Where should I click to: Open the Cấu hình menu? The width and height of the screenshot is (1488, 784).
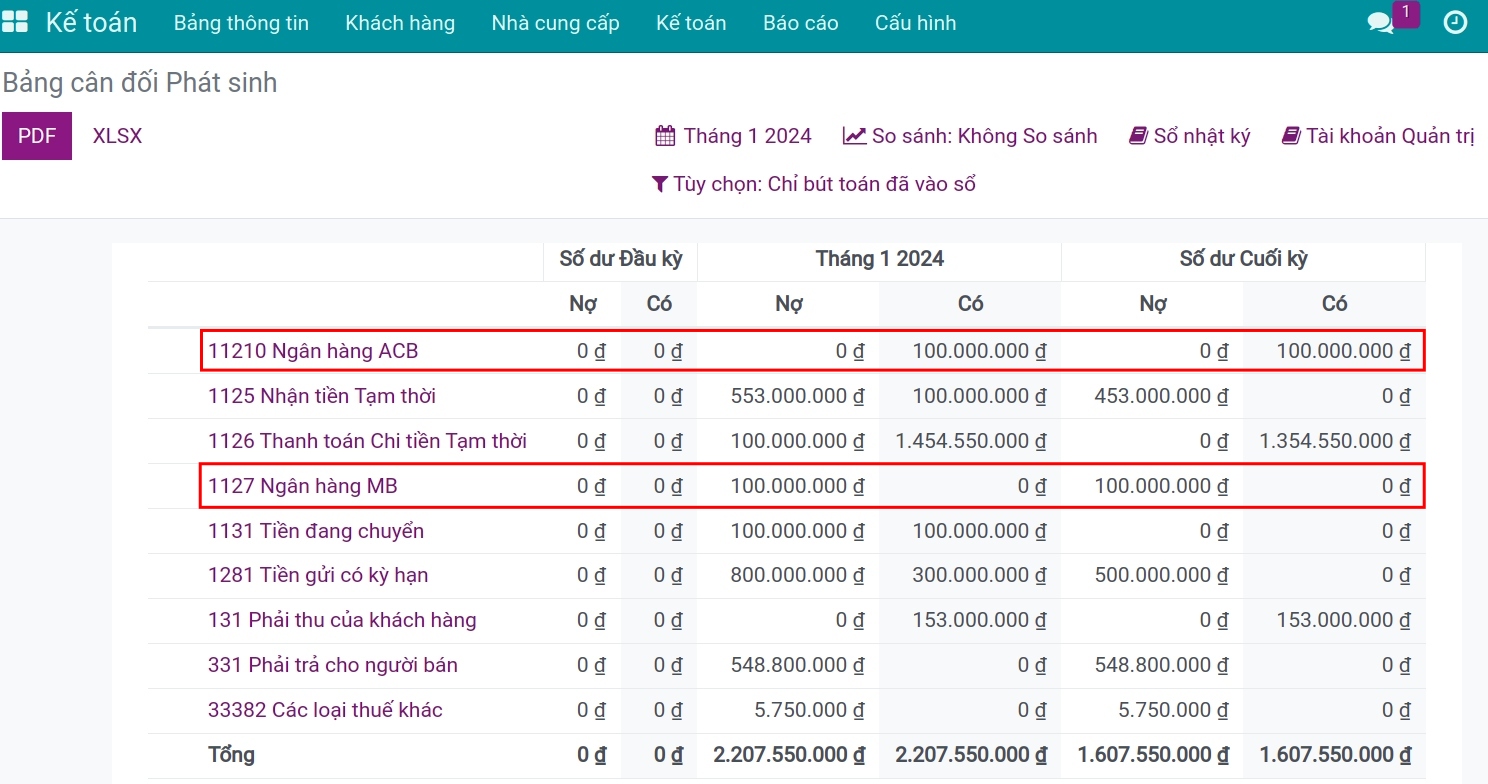(x=915, y=22)
